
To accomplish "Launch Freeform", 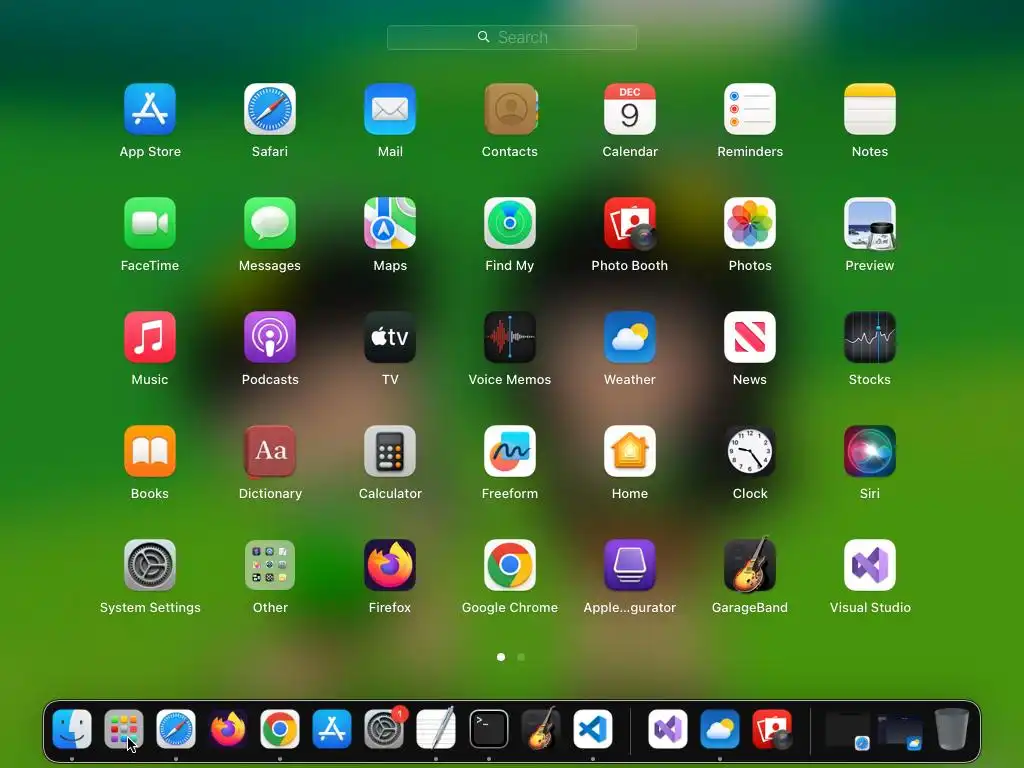I will tap(510, 451).
